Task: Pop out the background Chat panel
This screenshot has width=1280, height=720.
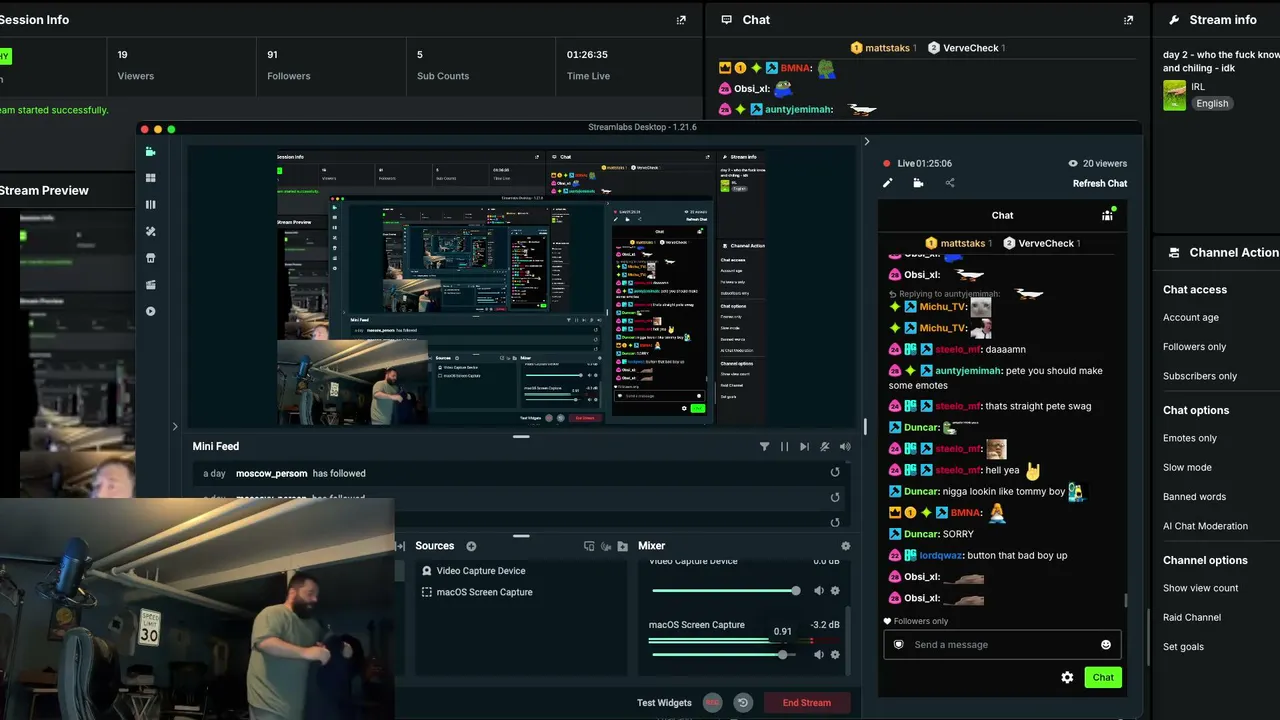Action: pos(1129,20)
